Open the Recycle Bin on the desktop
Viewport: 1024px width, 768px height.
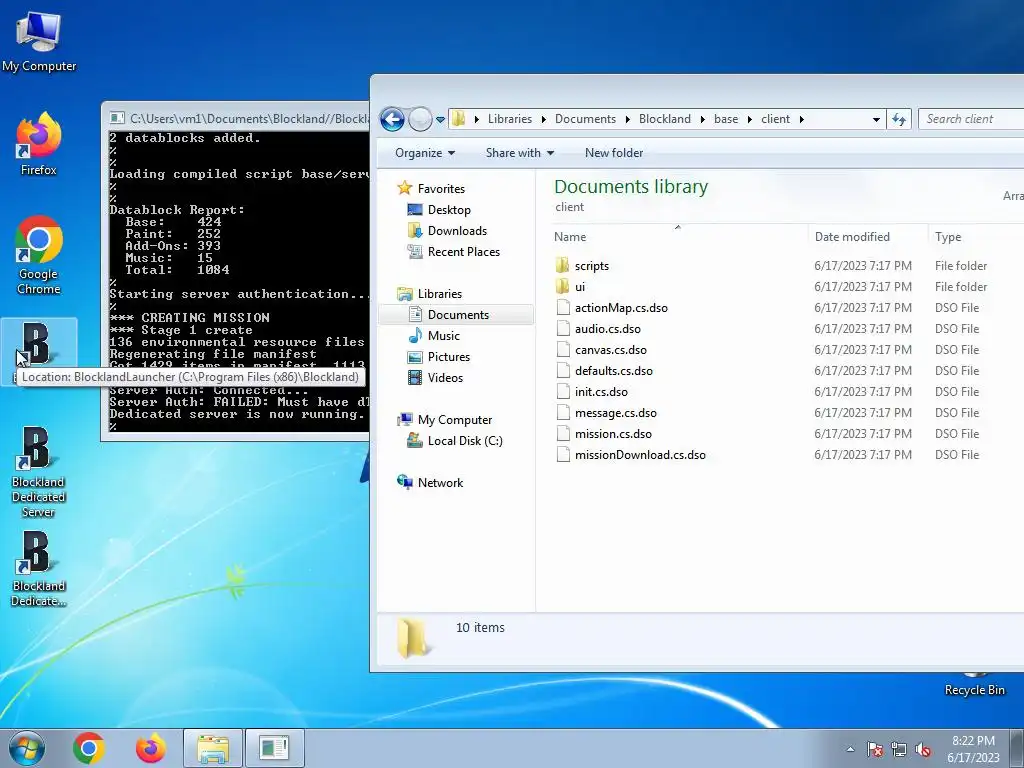[x=974, y=686]
